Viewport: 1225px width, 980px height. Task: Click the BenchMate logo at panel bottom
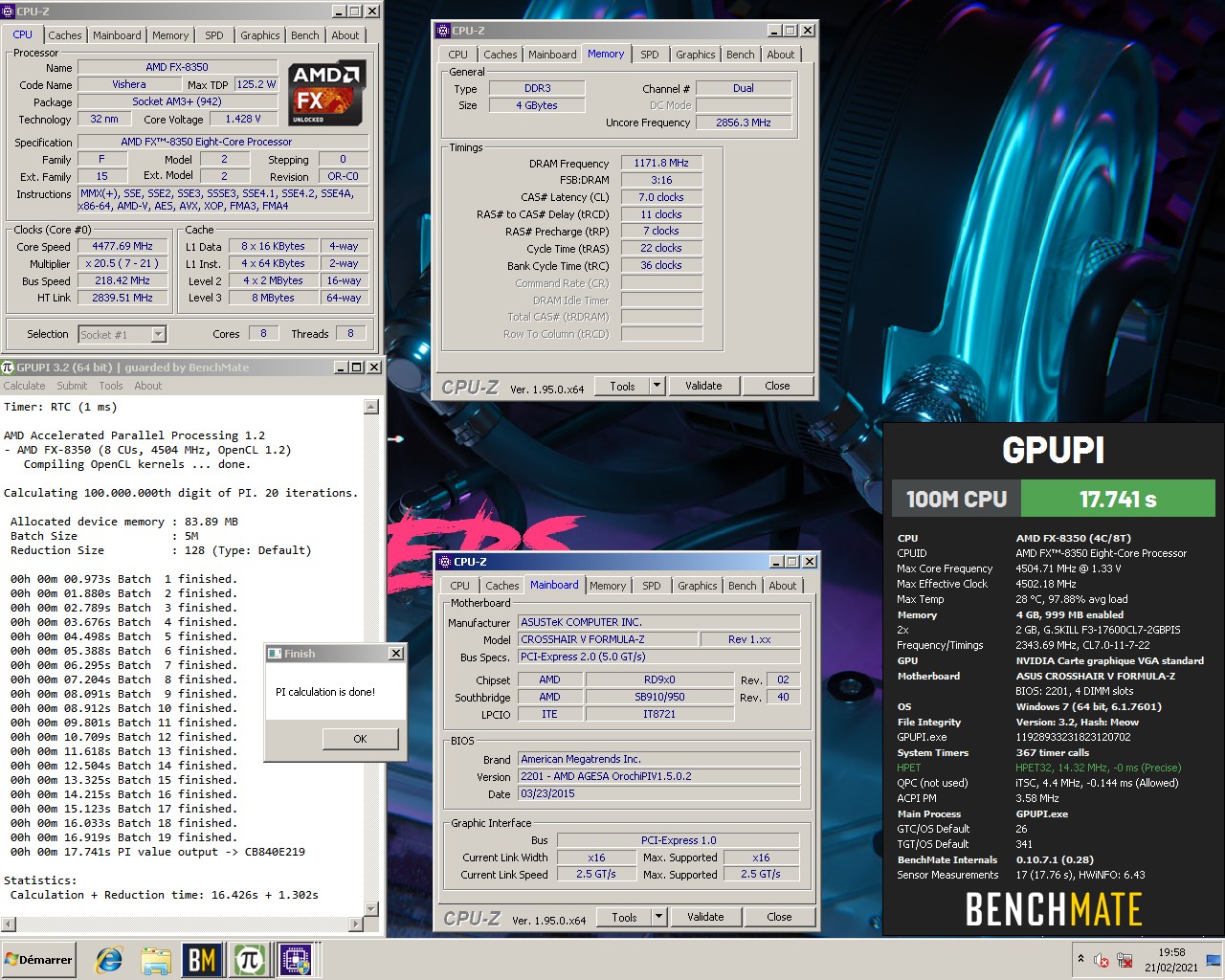1054,909
